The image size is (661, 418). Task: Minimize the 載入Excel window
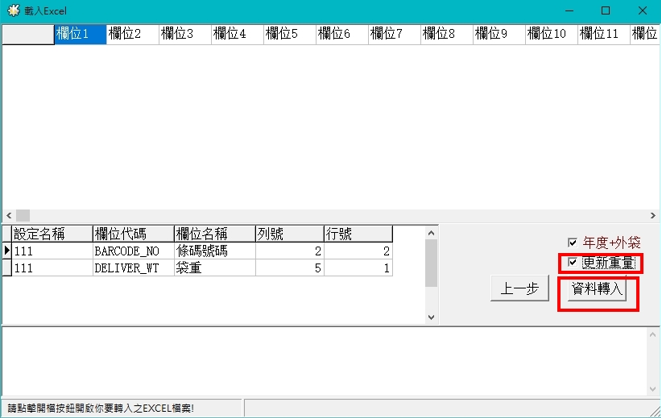pyautogui.click(x=567, y=10)
